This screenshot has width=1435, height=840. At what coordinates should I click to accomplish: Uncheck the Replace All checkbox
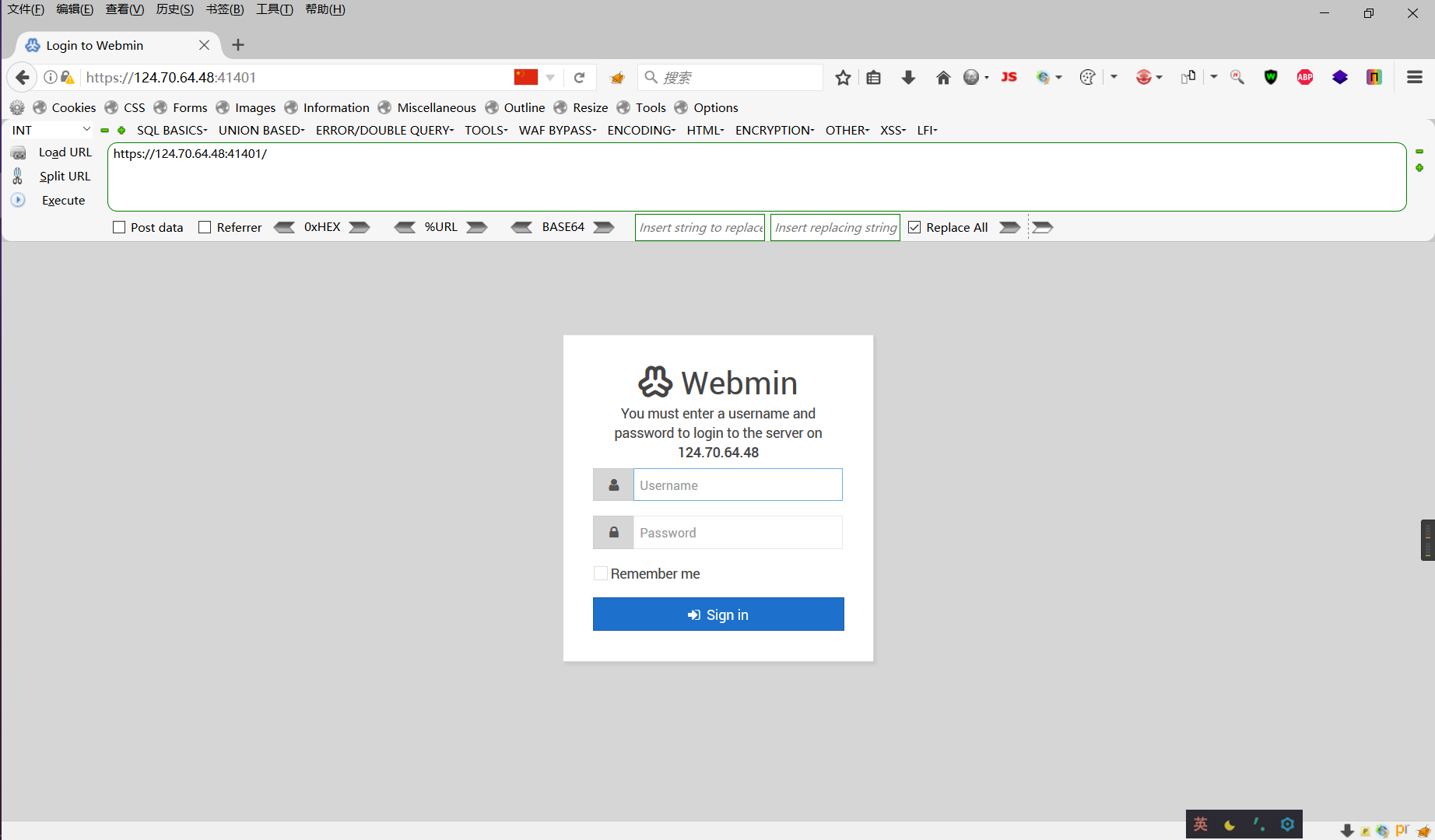coord(914,227)
